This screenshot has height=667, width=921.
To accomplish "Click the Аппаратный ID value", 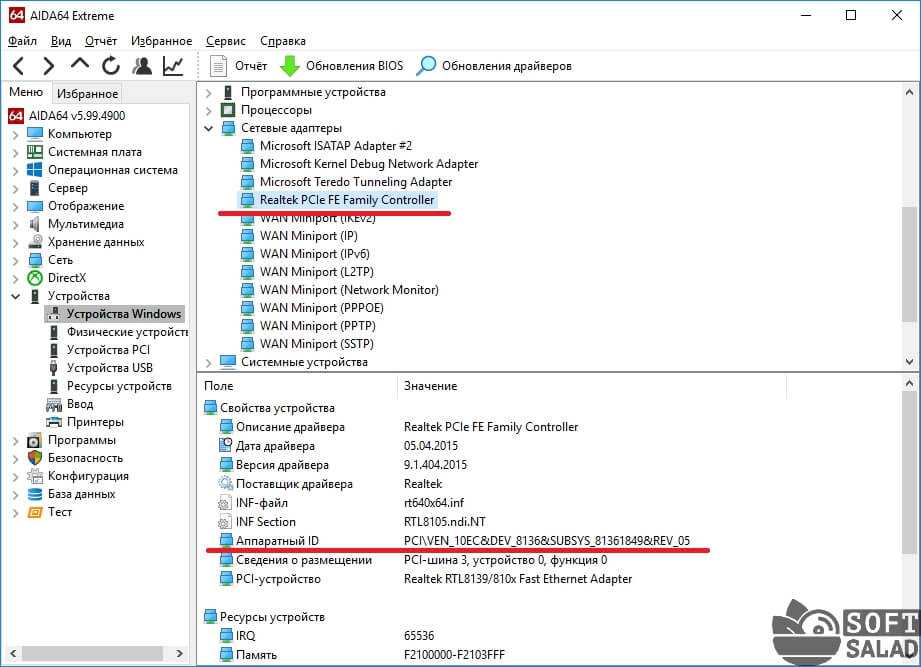I will [x=547, y=541].
